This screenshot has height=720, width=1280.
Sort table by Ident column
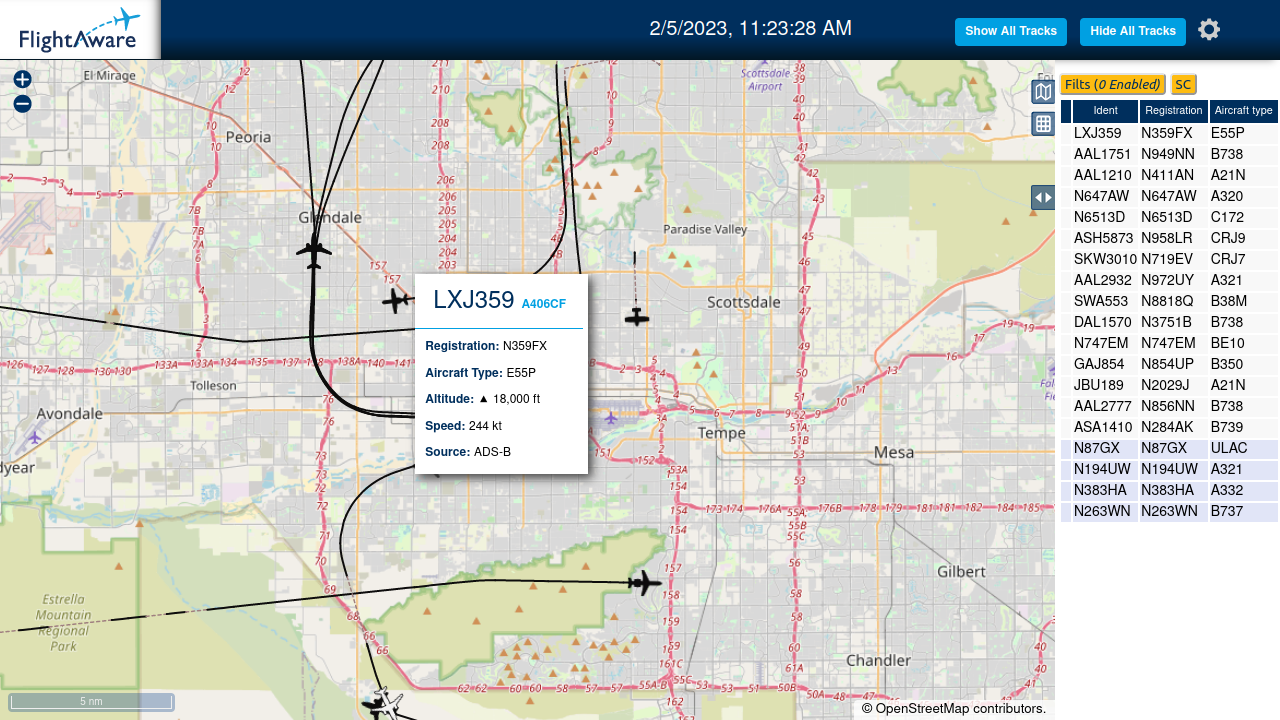1106,111
